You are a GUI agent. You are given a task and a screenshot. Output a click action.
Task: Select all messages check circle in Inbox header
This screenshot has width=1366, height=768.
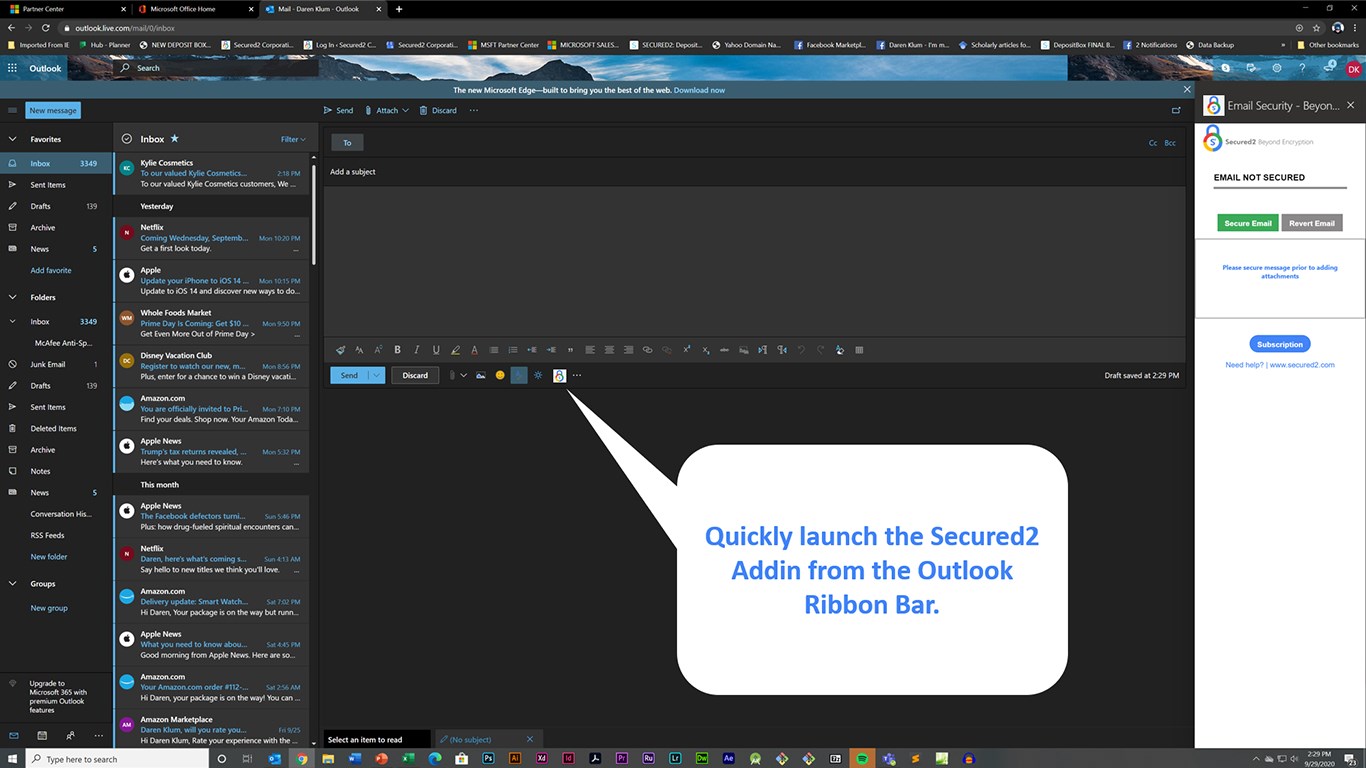tap(127, 139)
